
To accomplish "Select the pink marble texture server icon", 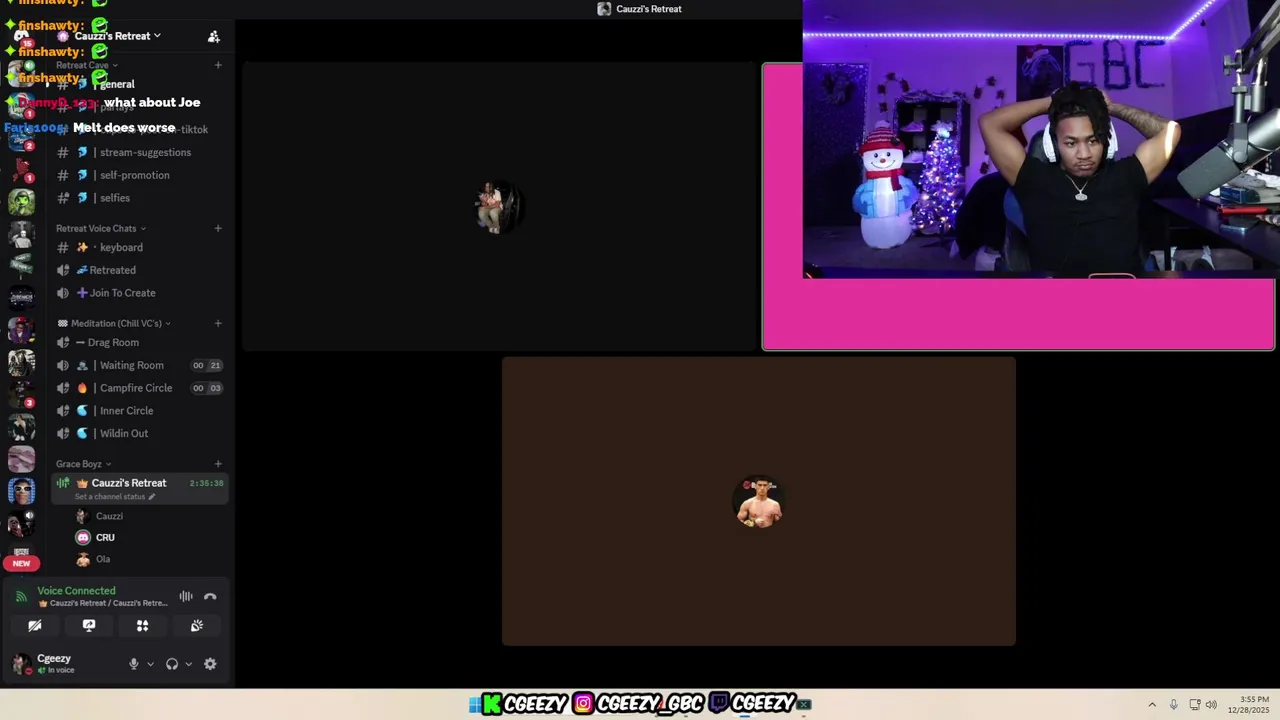I will [21, 459].
